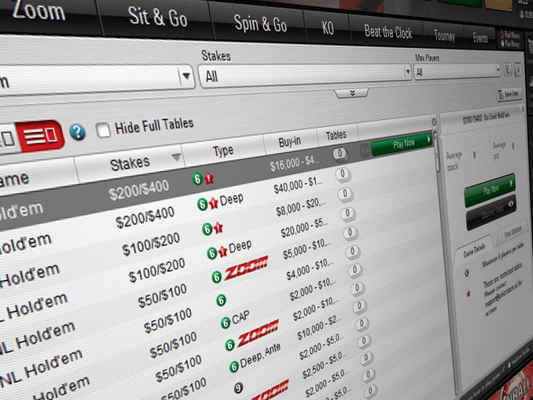Click the Zoom logo beside the 9-max icon
The image size is (533, 400).
[x=271, y=390]
